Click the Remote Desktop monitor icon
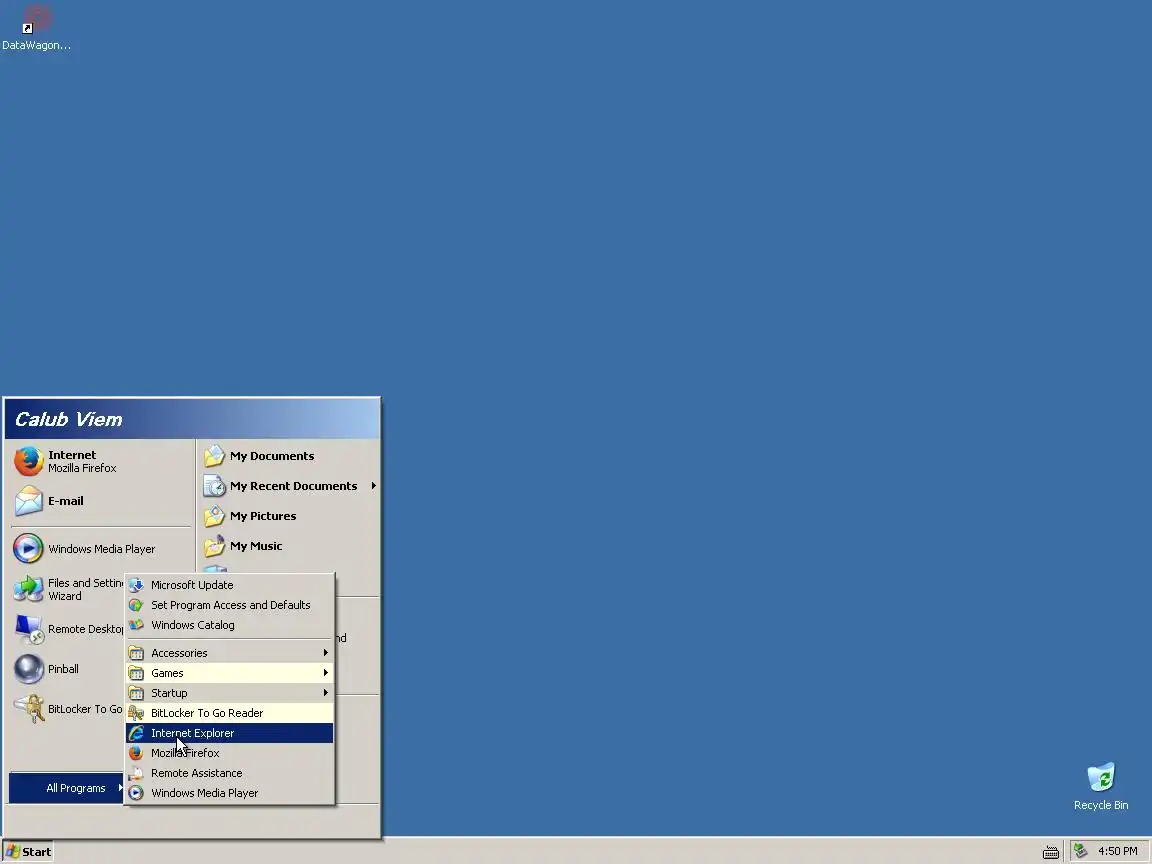 29,629
